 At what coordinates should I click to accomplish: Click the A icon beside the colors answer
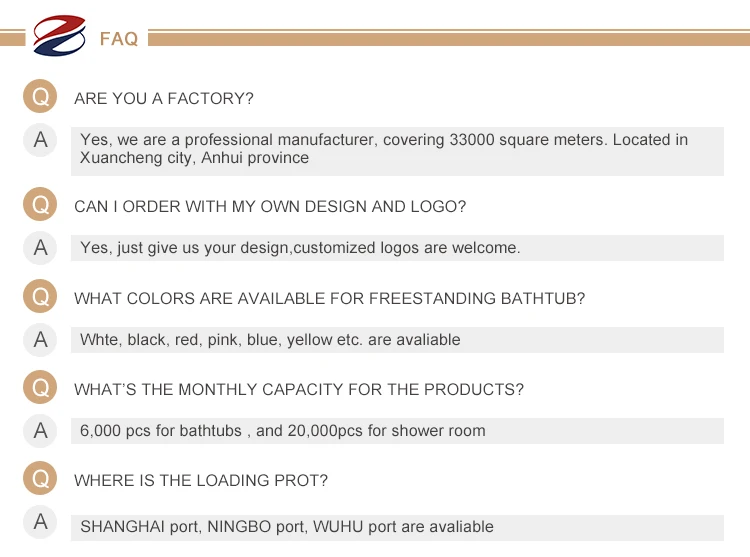40,339
